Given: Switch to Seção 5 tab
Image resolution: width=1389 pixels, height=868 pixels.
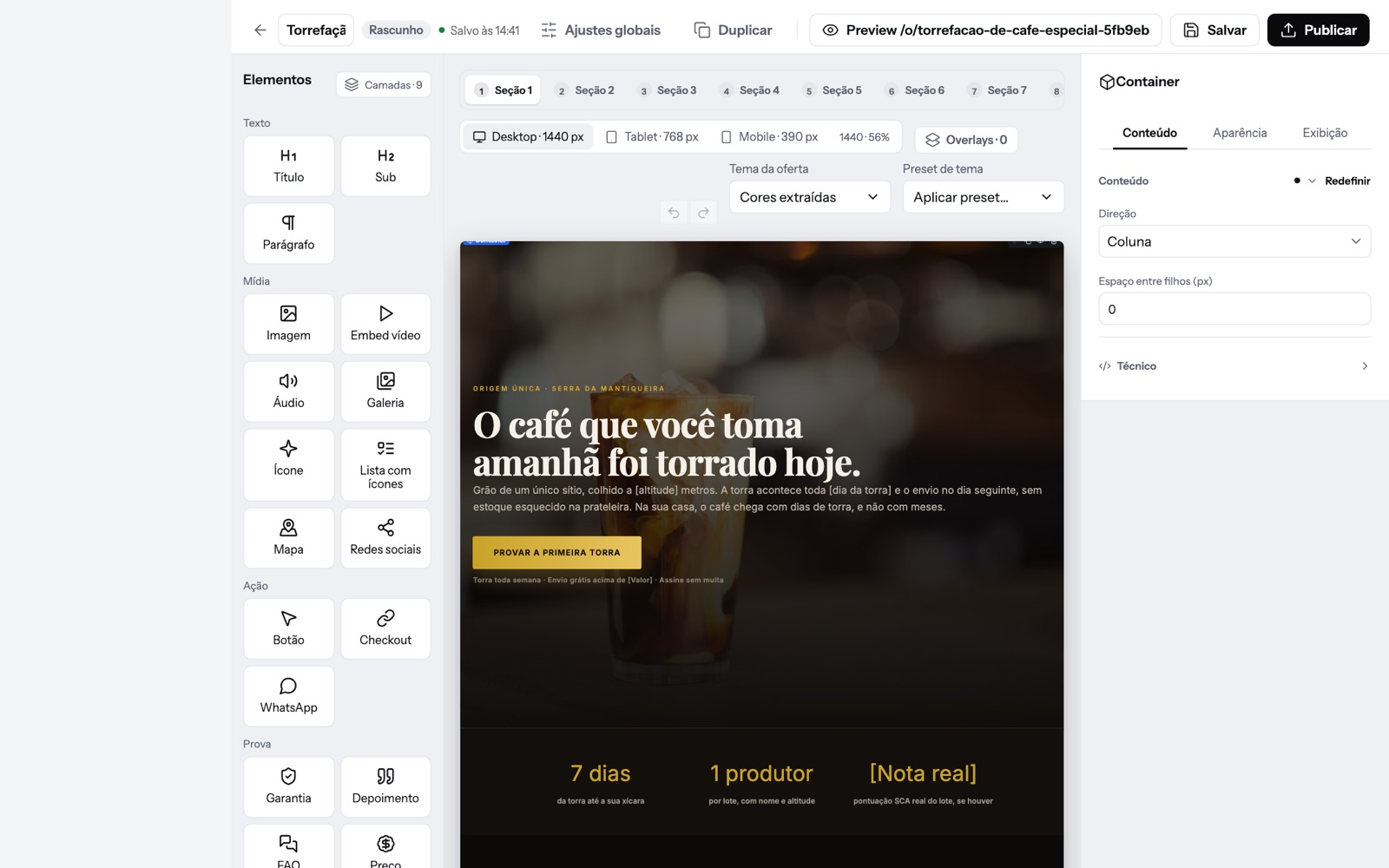Looking at the screenshot, I should [833, 90].
